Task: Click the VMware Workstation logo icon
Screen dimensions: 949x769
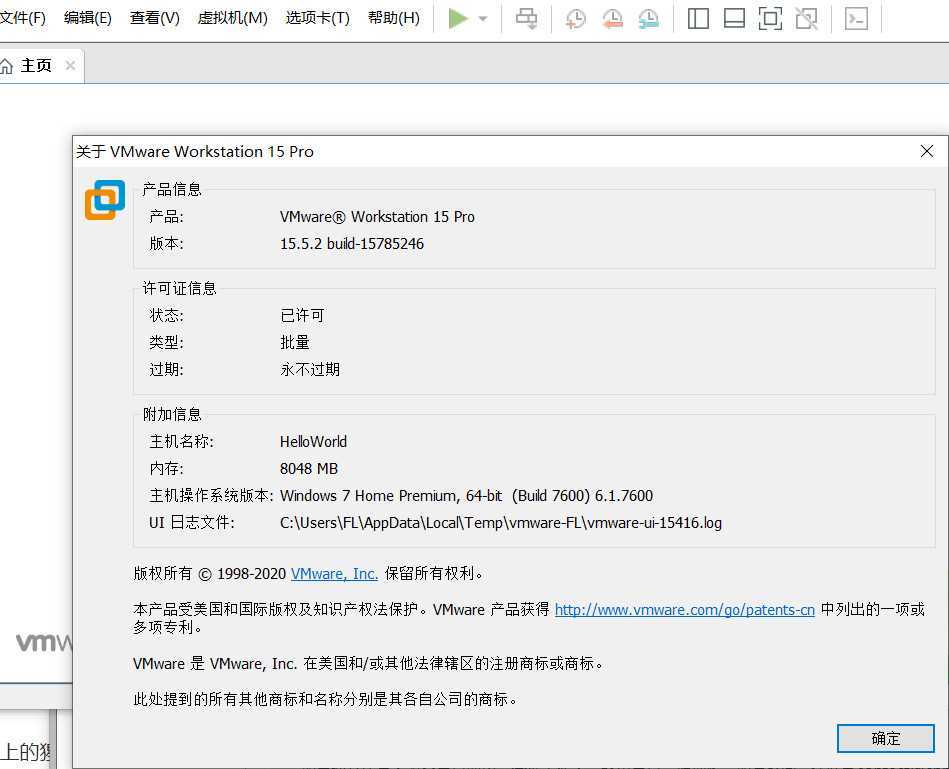Action: pos(105,200)
